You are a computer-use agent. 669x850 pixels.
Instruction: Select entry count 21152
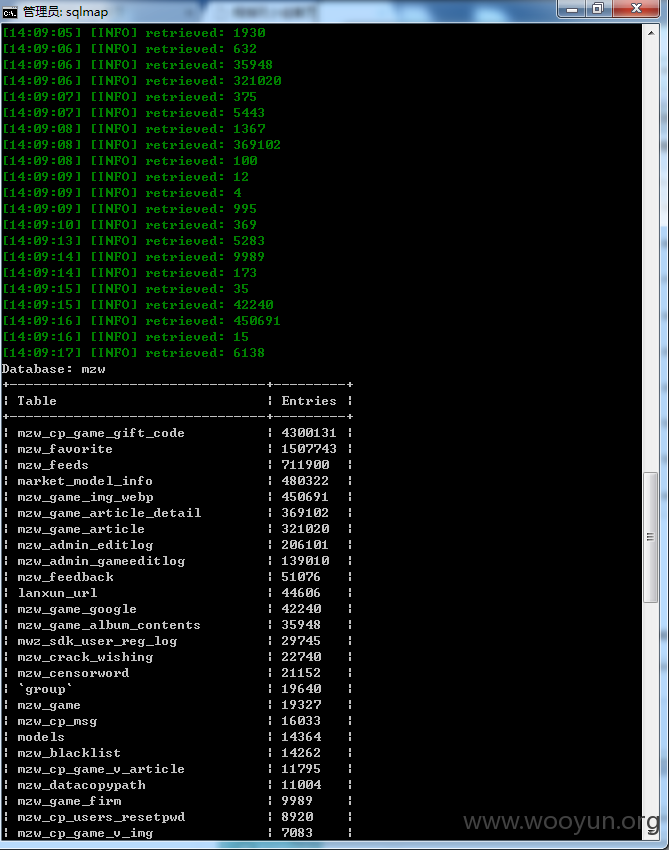coord(301,673)
